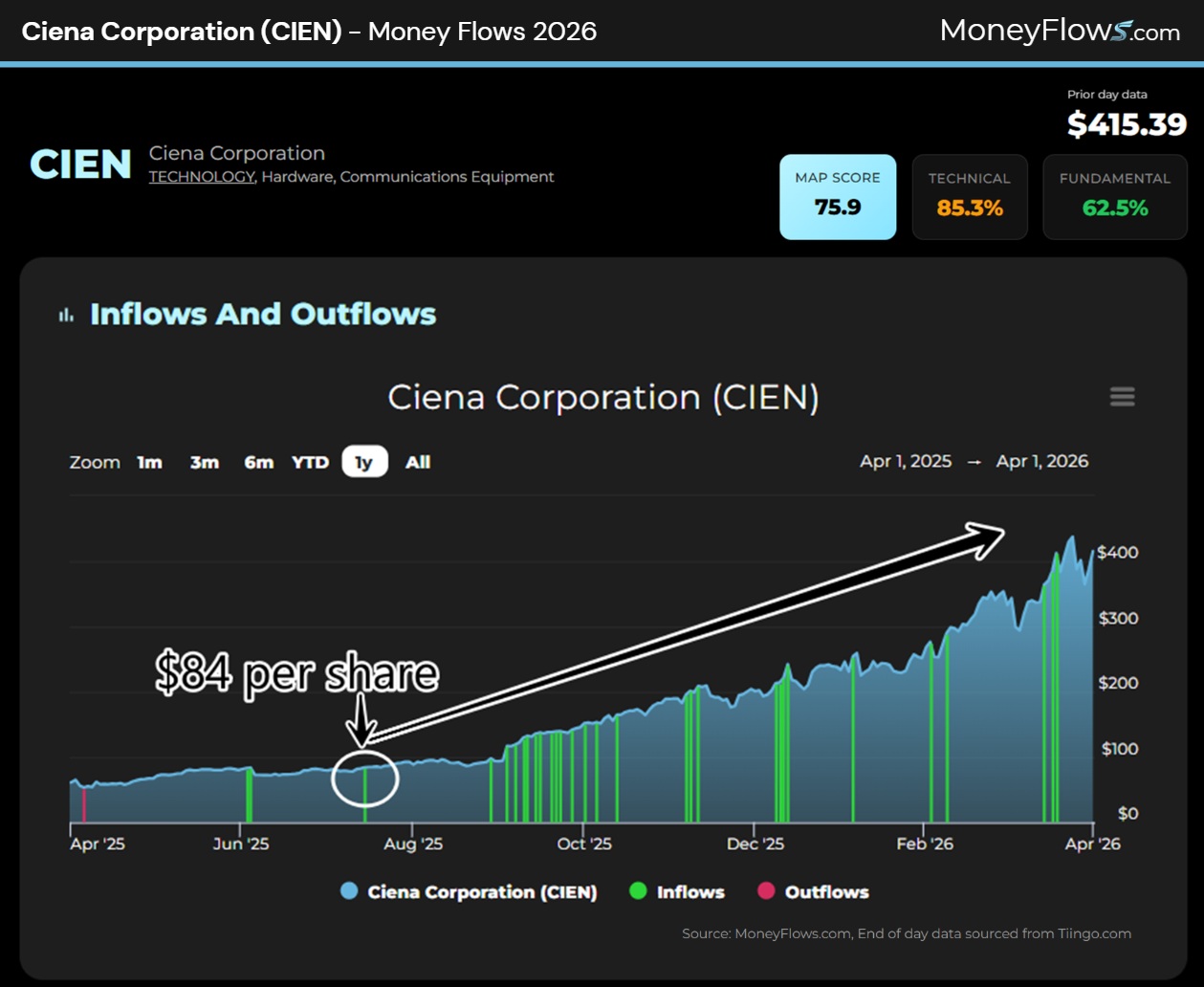The width and height of the screenshot is (1204, 987).
Task: Toggle the Outflows legend series
Action: point(813,892)
